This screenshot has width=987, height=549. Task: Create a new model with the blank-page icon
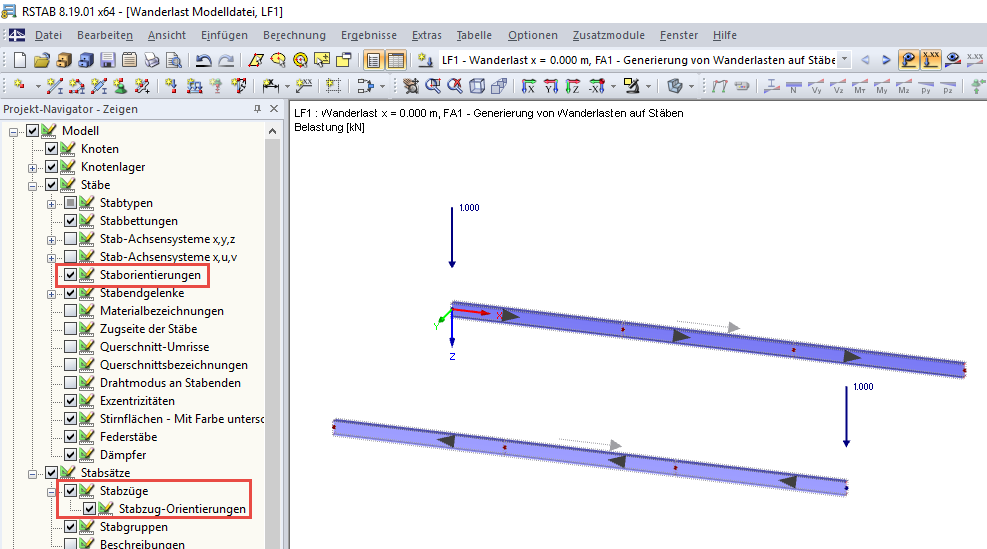click(20, 60)
